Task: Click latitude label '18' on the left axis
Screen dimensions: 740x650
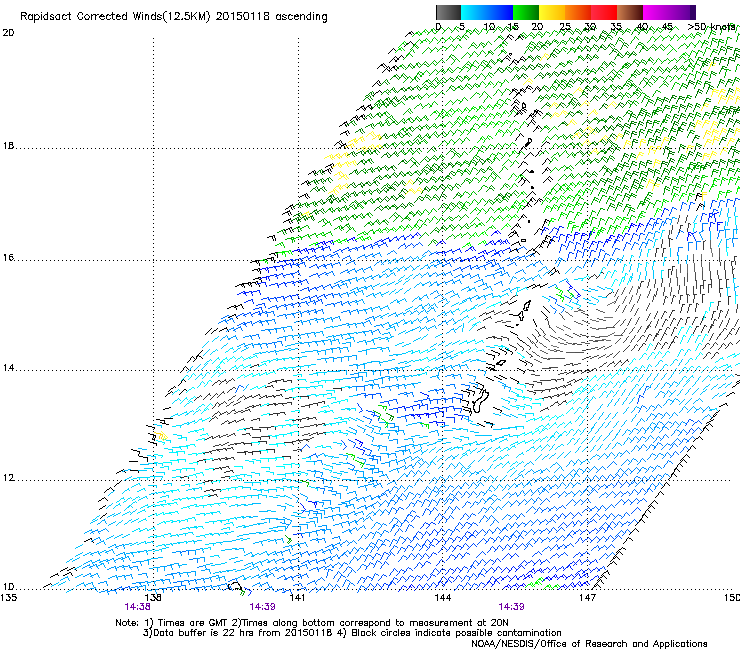Action: pyautogui.click(x=8, y=146)
